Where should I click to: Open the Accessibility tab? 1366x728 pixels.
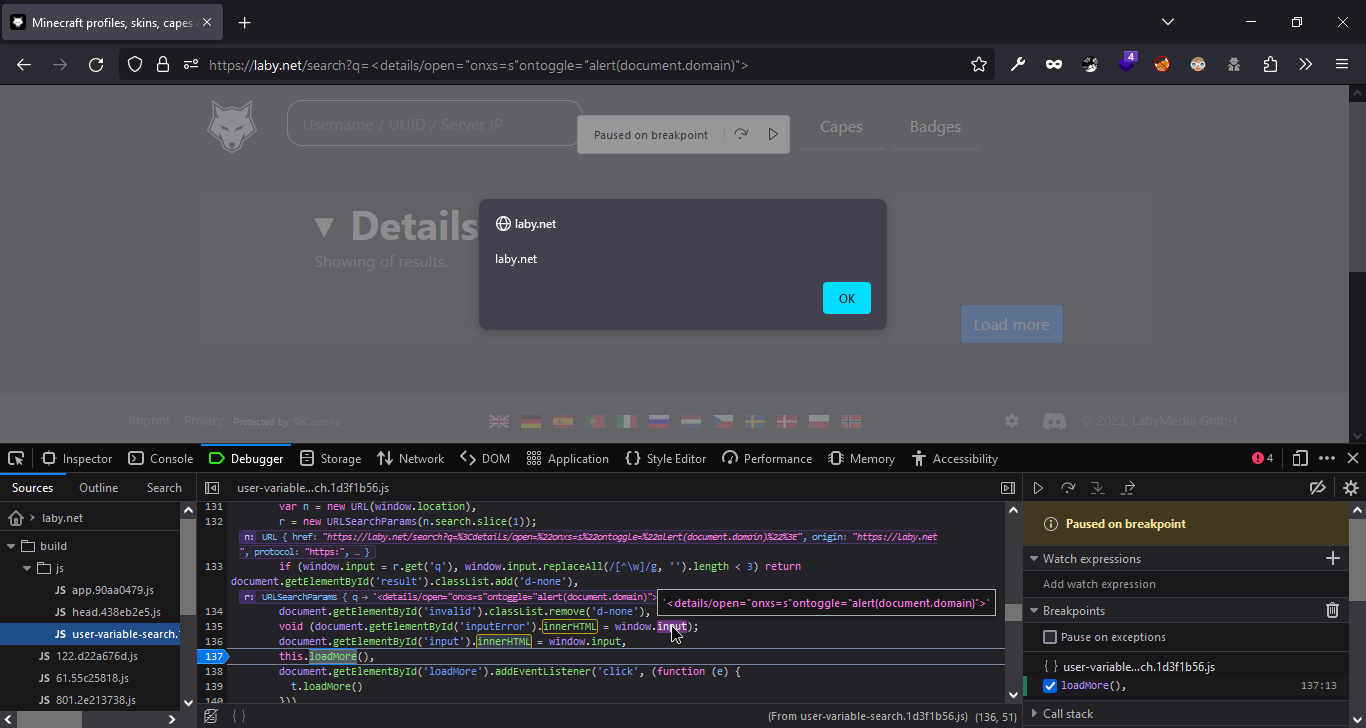(955, 458)
